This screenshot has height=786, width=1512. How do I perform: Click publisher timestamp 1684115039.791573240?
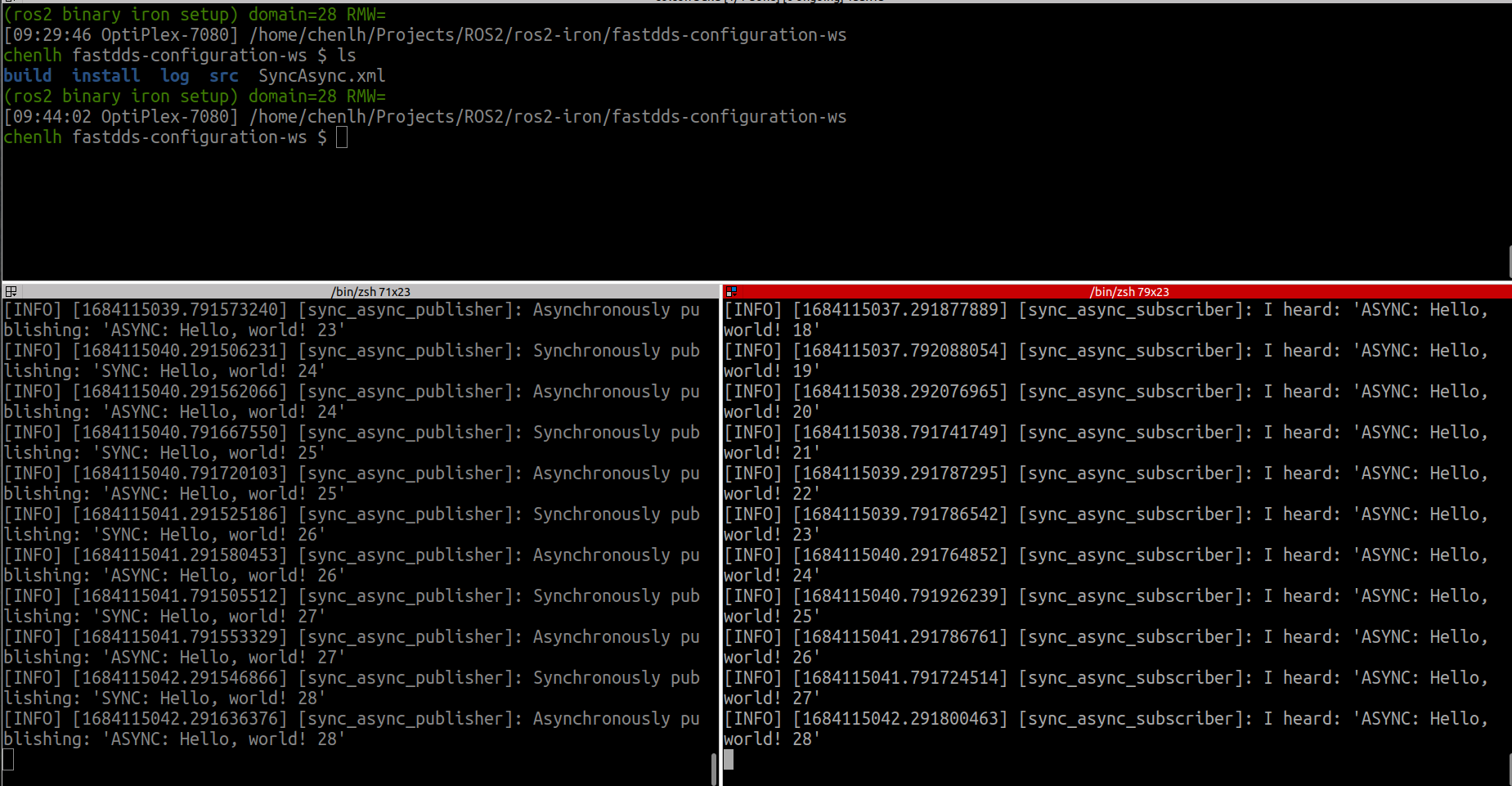click(180, 310)
